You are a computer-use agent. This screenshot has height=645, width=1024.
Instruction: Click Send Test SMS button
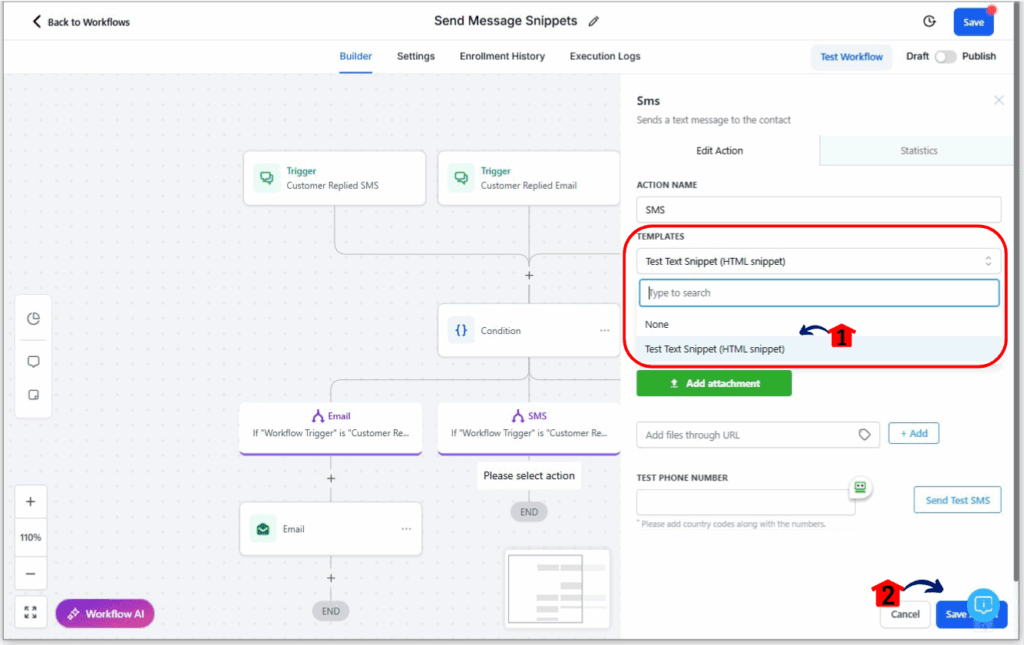pos(957,500)
